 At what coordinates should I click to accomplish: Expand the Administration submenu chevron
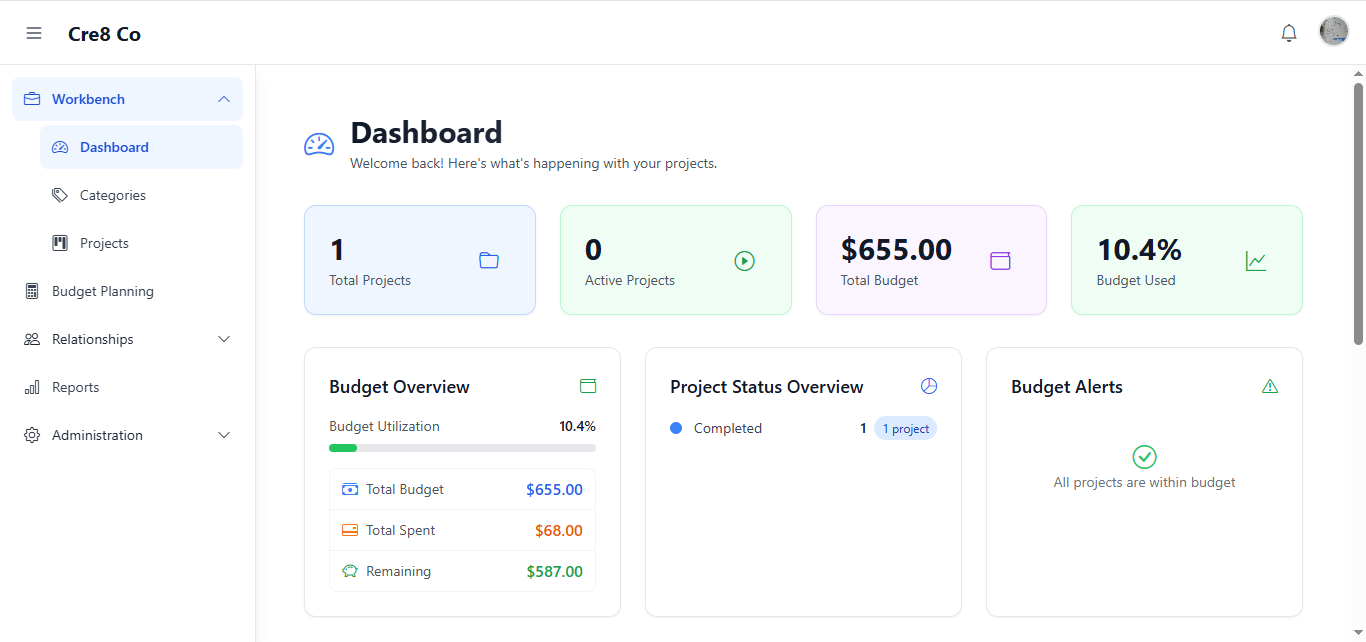pyautogui.click(x=224, y=435)
